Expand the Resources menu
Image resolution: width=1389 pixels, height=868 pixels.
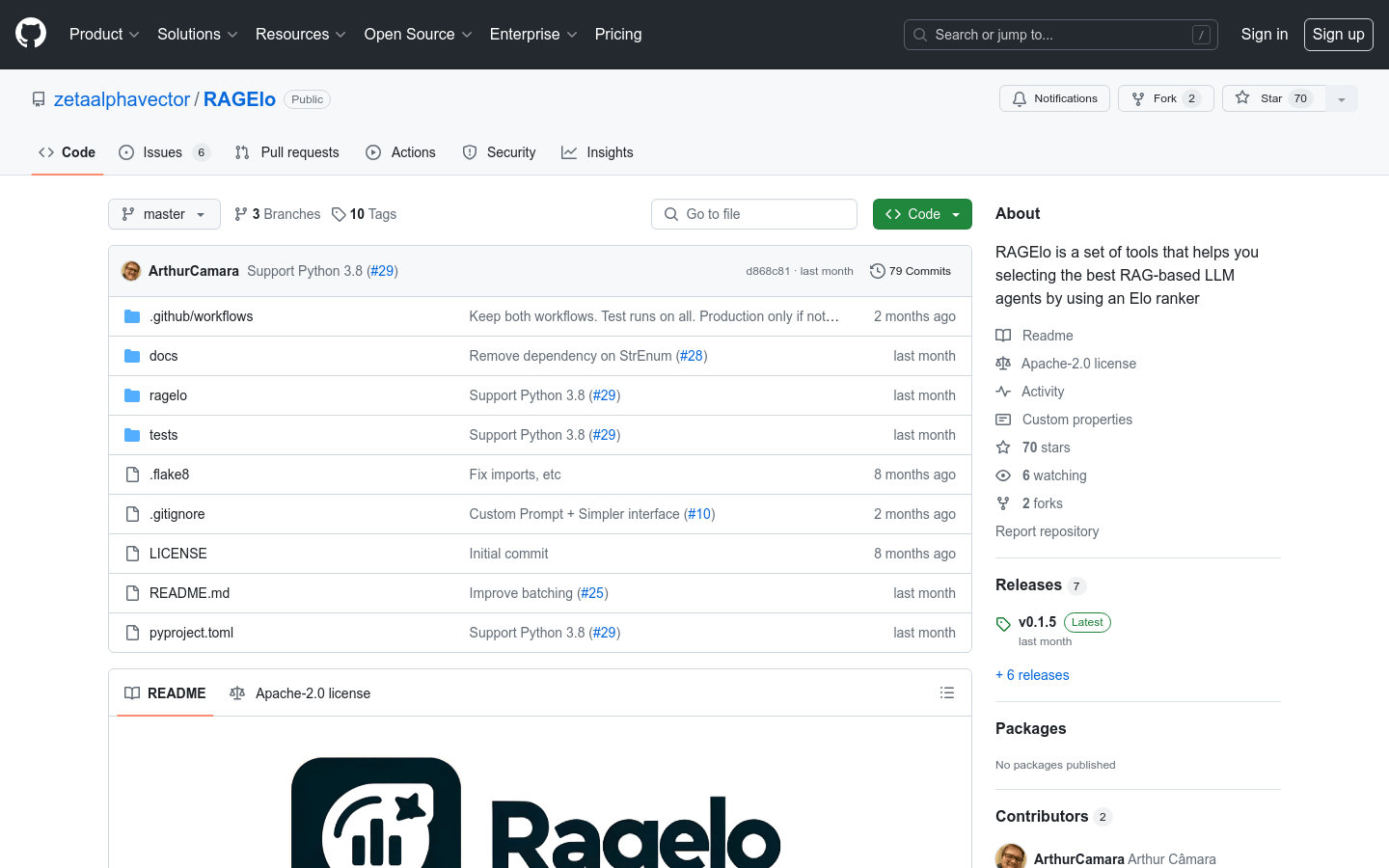coord(300,34)
